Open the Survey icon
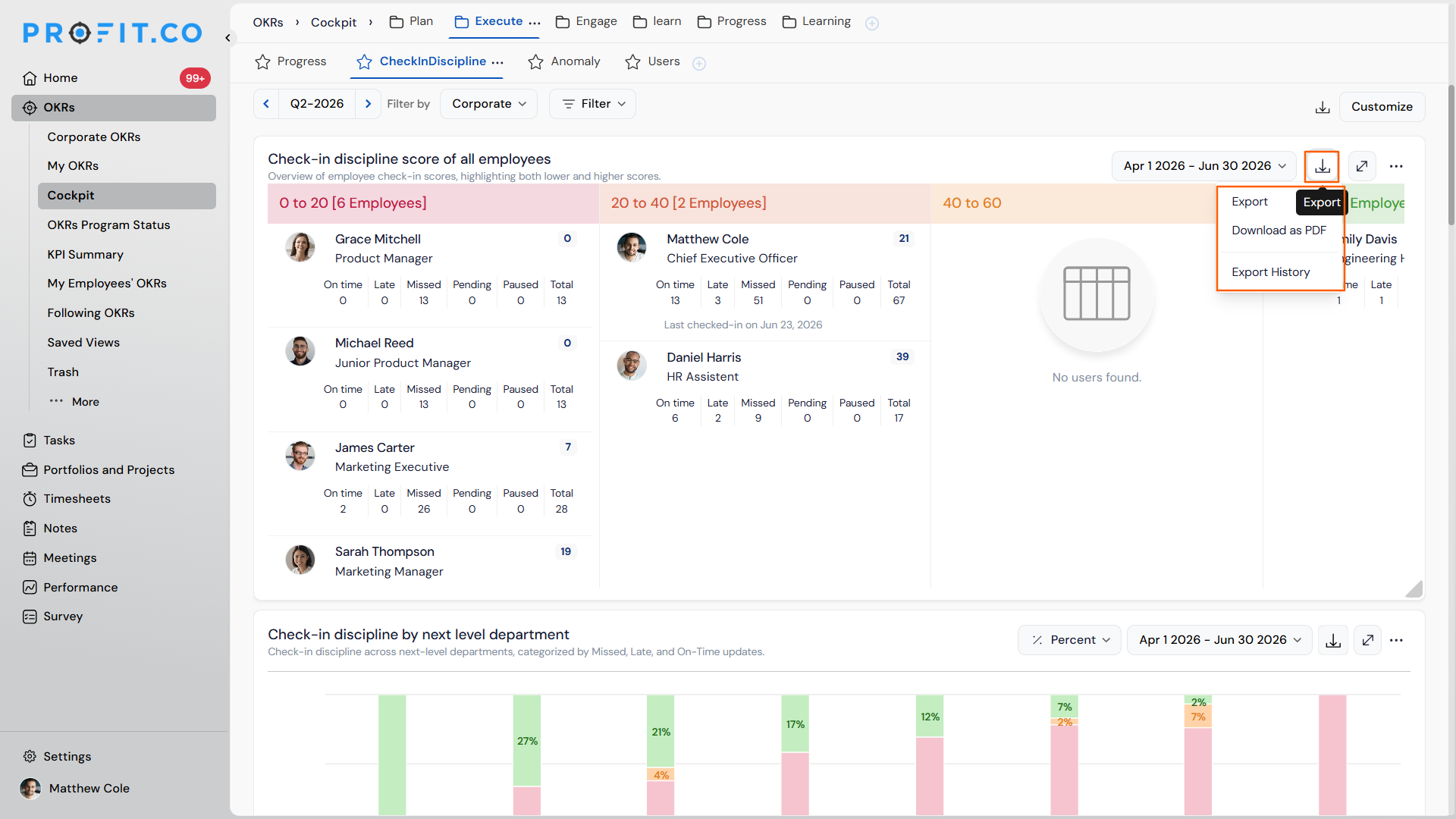 pyautogui.click(x=30, y=617)
